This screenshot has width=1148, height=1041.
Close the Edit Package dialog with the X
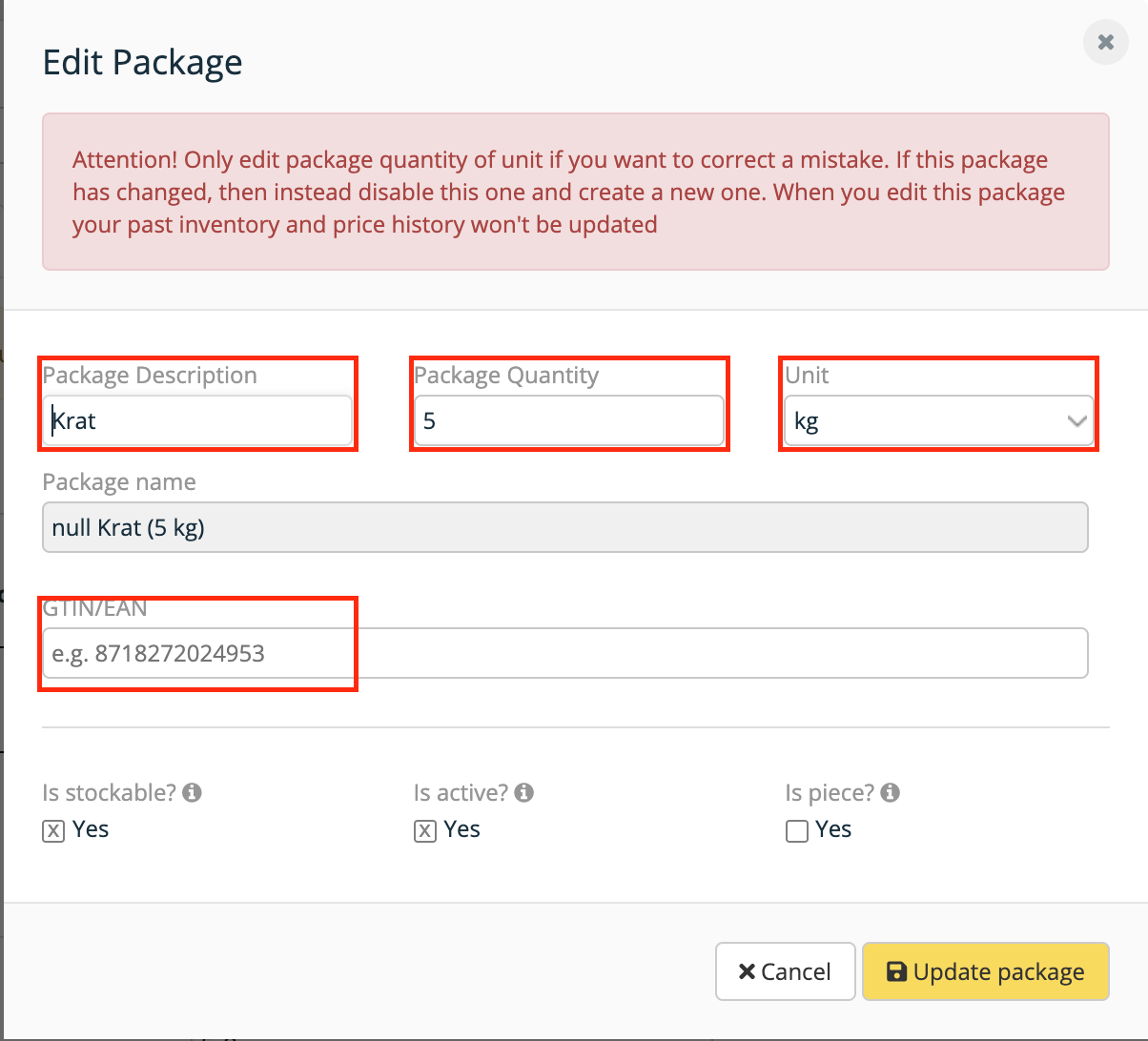click(1105, 42)
